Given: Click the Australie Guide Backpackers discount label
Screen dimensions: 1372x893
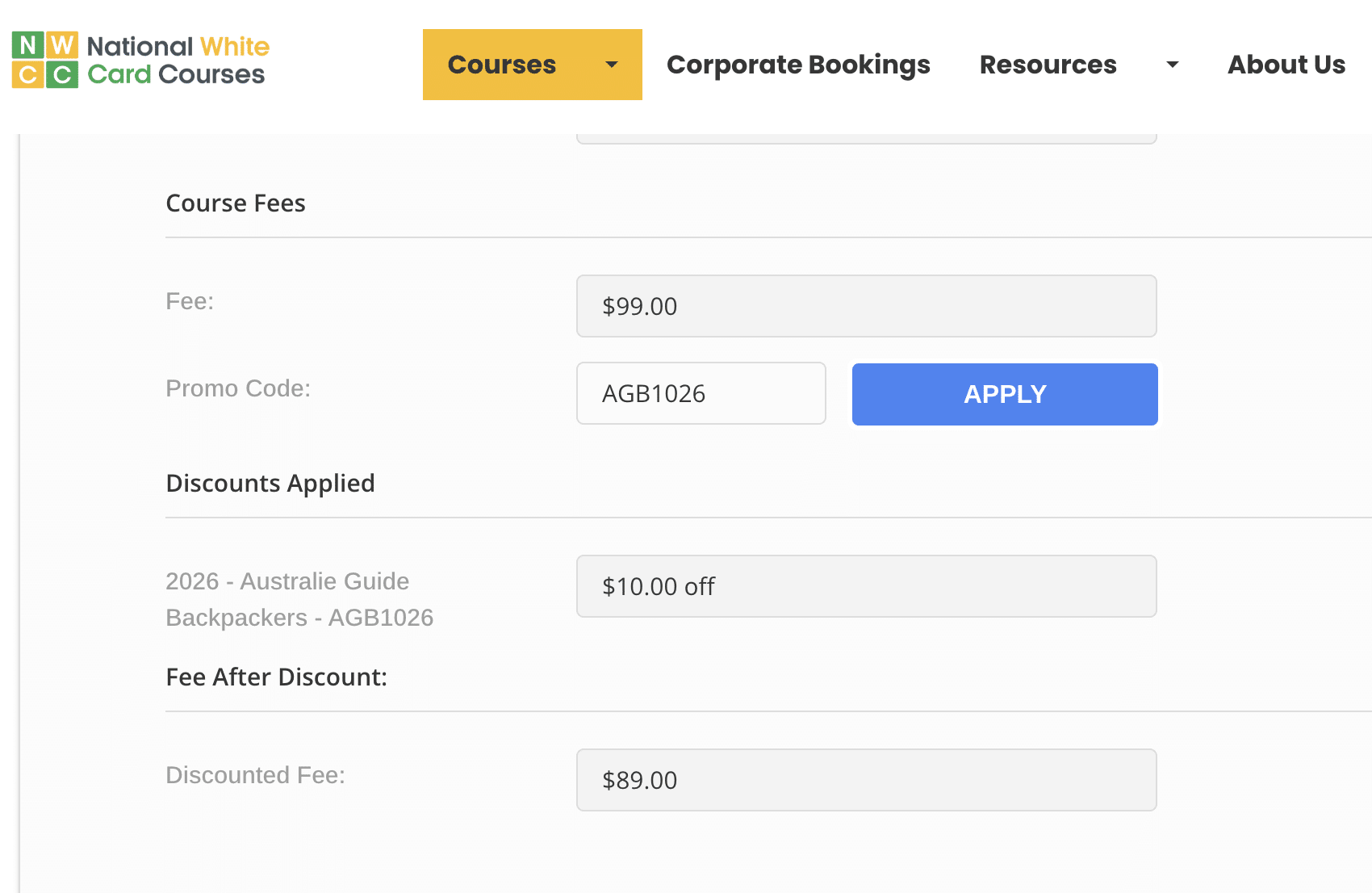Looking at the screenshot, I should 299,599.
